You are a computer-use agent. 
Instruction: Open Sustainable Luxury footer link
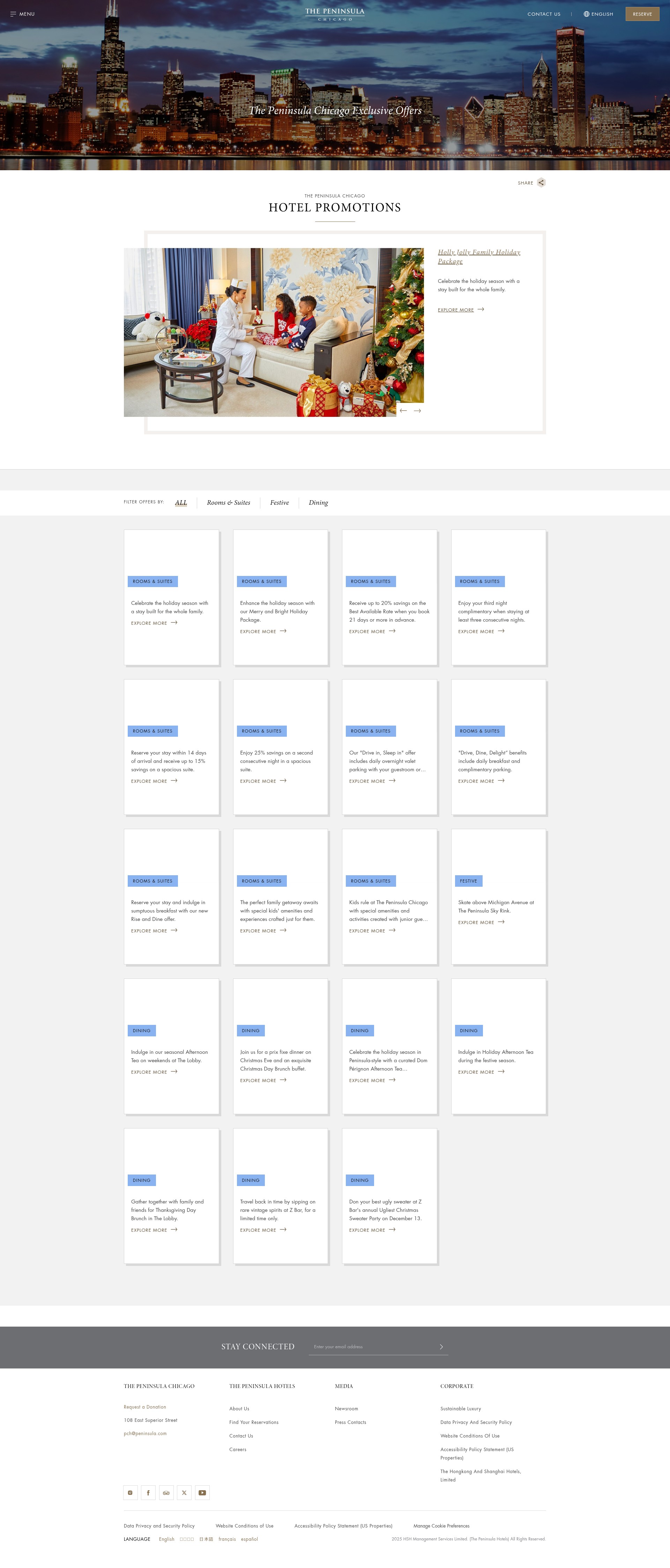pos(461,1409)
